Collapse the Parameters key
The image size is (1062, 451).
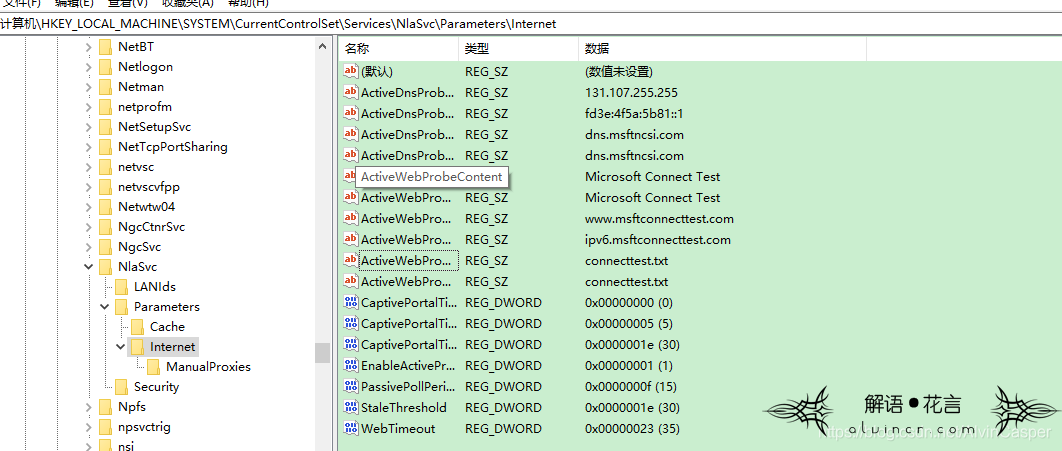(105, 307)
